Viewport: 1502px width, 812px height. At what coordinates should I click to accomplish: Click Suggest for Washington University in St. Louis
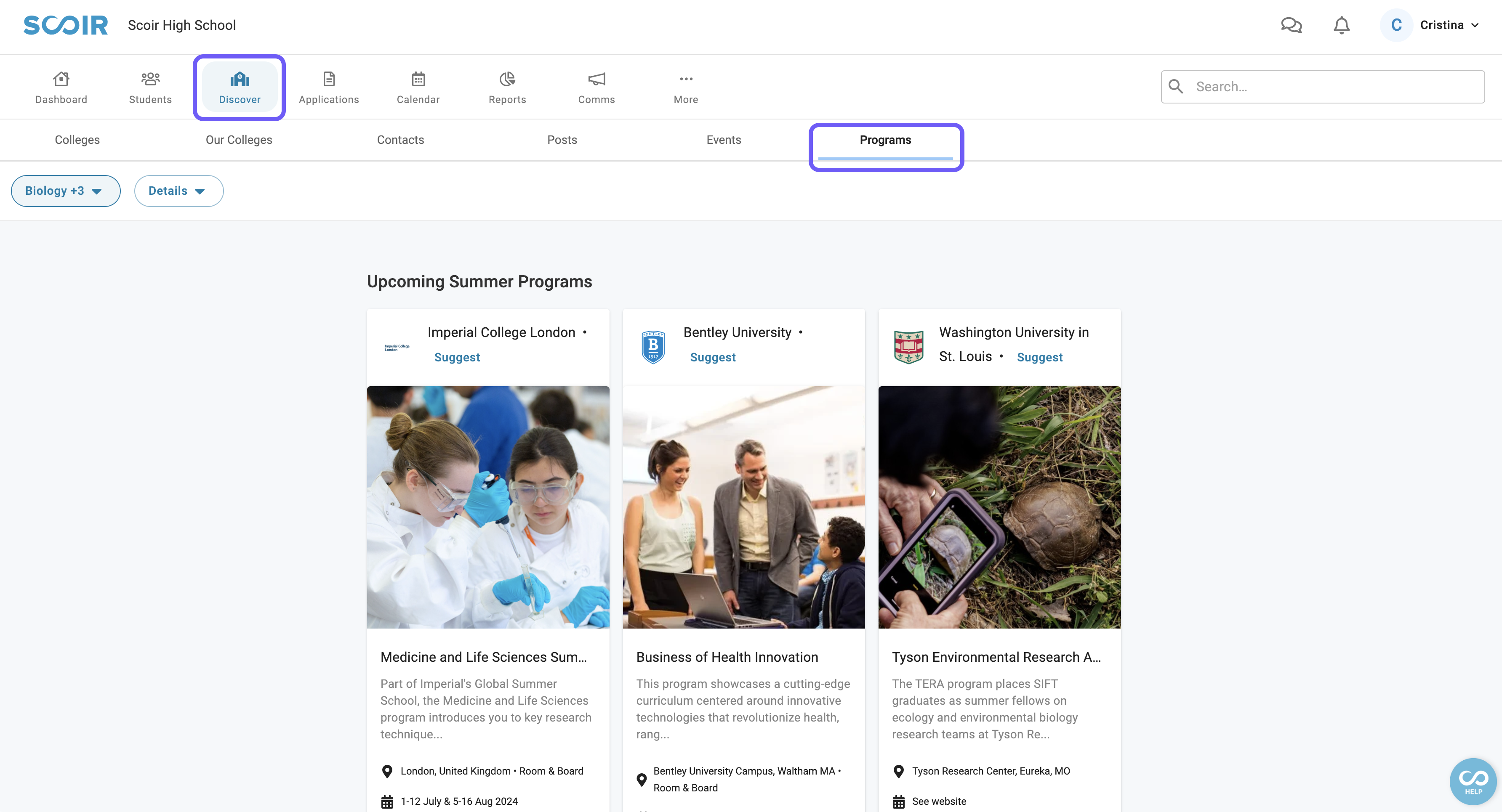click(x=1040, y=357)
